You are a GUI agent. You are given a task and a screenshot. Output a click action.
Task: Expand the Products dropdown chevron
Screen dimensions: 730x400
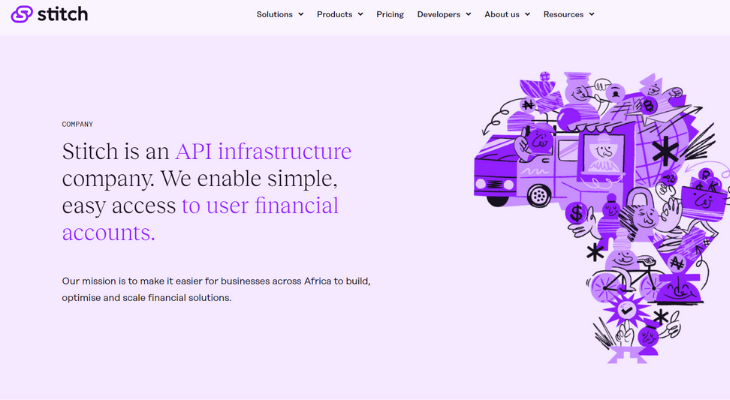pos(360,14)
